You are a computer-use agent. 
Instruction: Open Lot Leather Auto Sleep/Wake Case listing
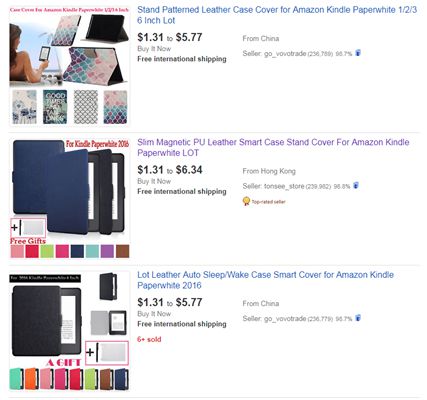click(x=265, y=280)
